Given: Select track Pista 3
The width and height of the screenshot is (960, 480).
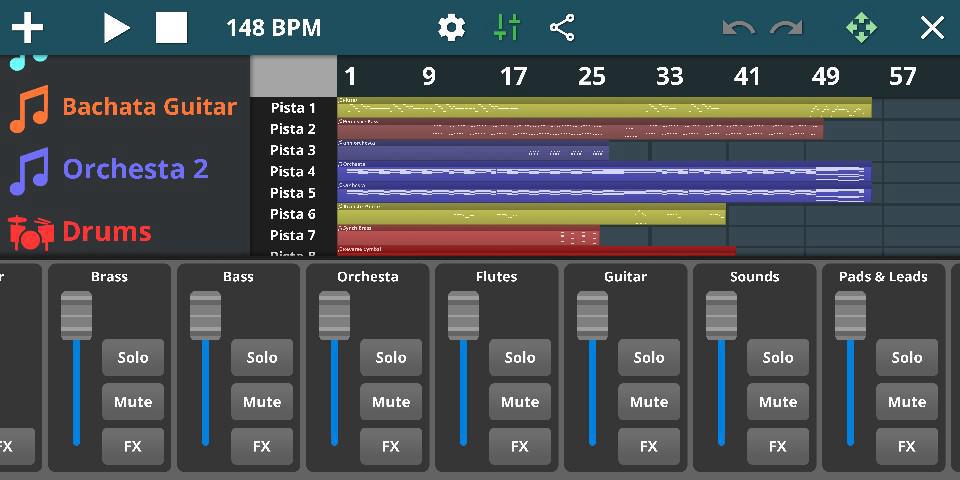Looking at the screenshot, I should (x=293, y=150).
